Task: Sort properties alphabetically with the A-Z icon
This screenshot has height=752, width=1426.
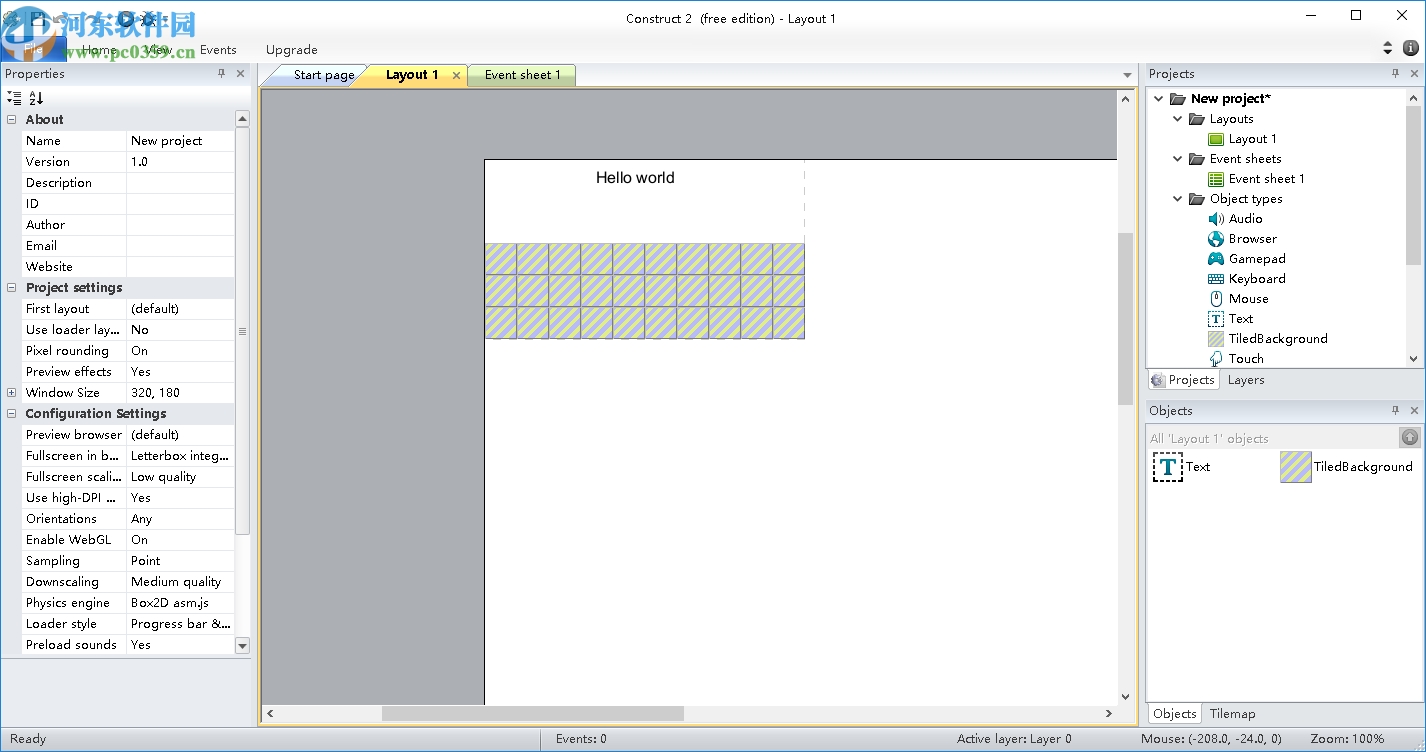Action: tap(36, 98)
